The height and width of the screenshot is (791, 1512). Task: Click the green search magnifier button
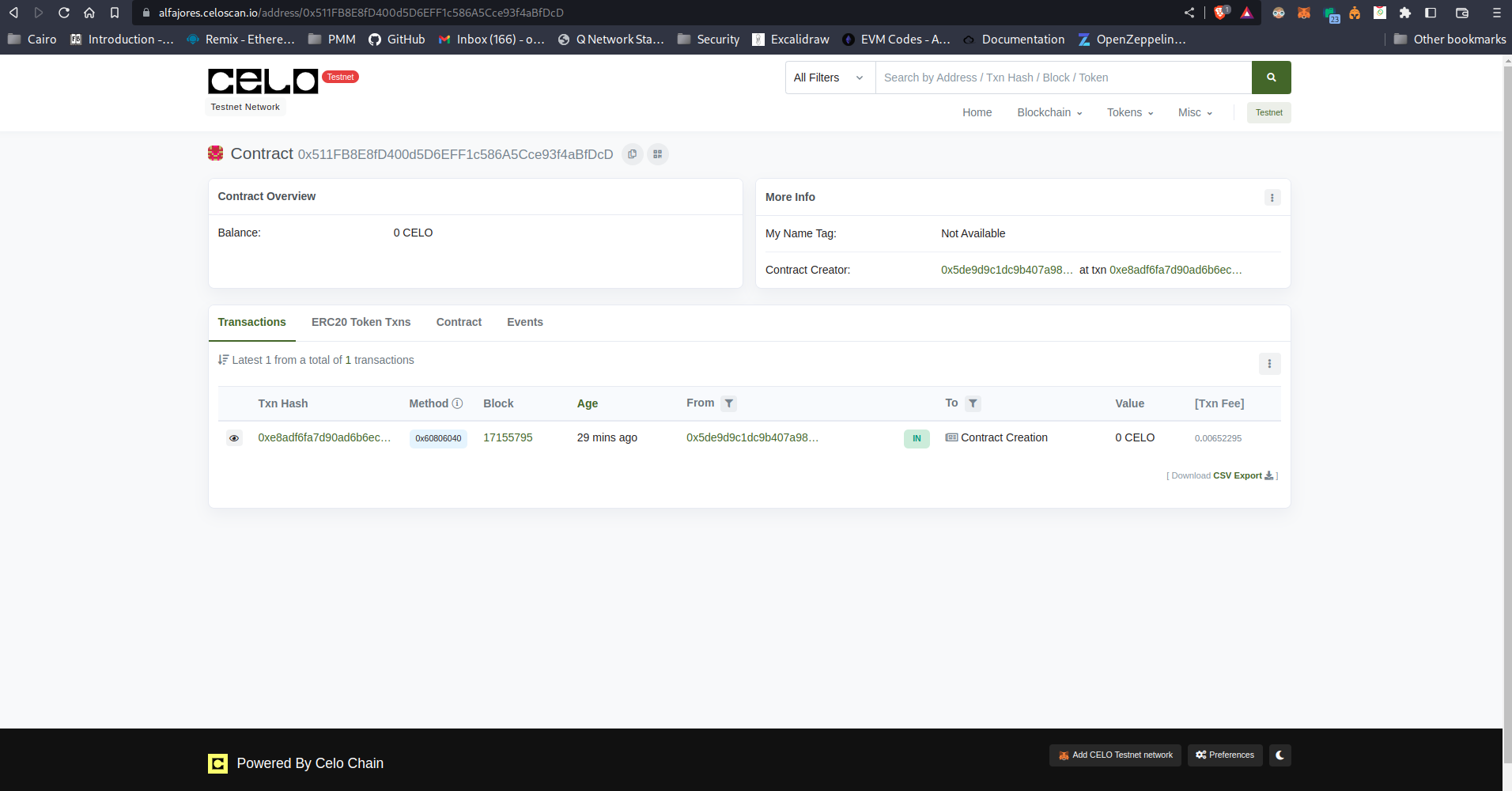point(1272,78)
